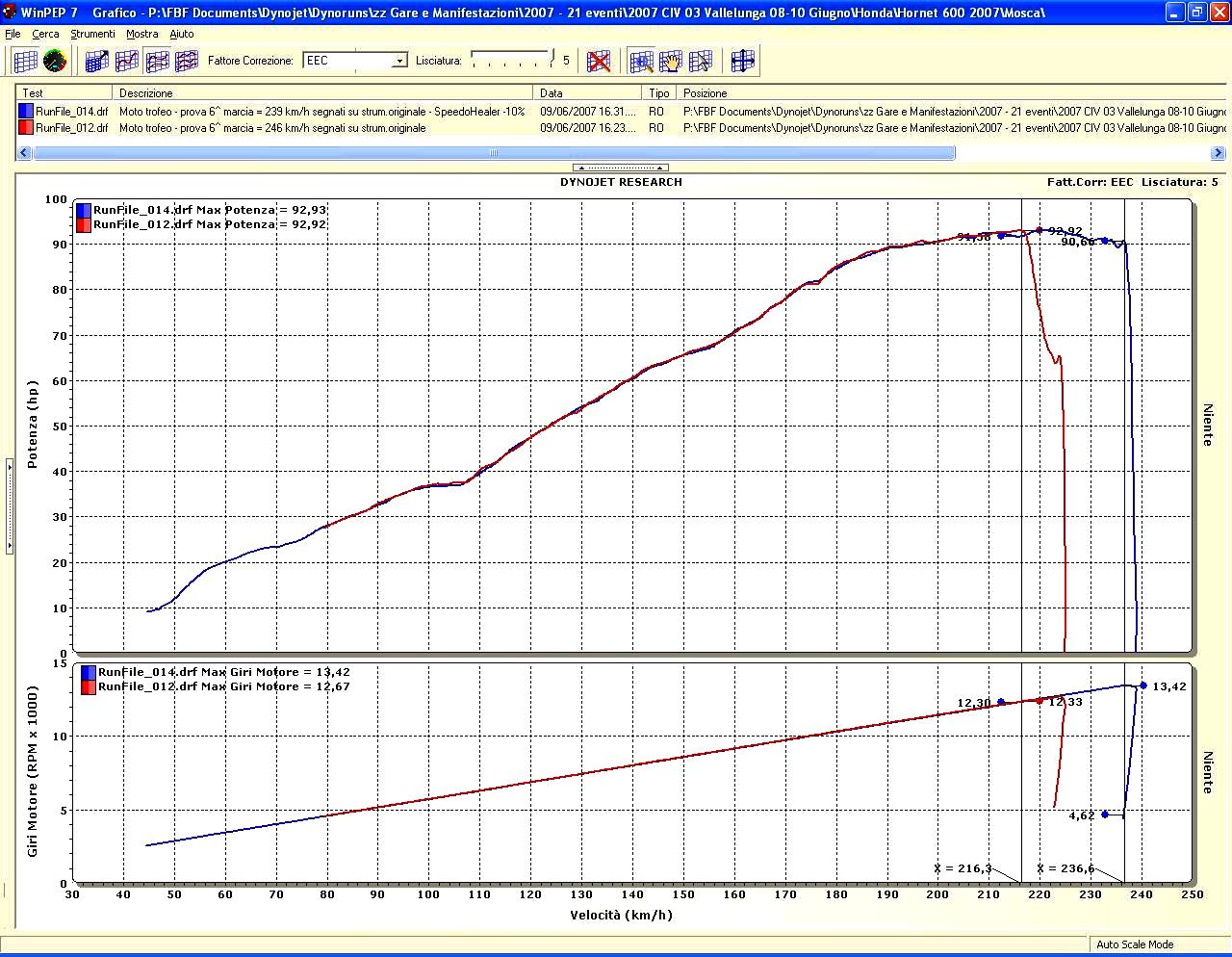Sort runs by the Tipo column header
Viewport: 1232px width, 957px height.
click(x=660, y=93)
